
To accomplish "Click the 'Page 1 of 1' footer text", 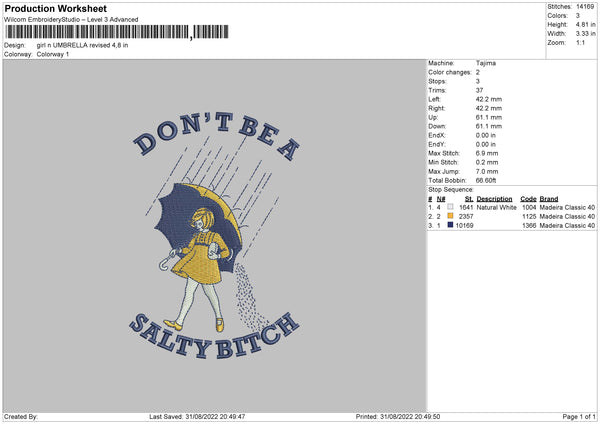I will pos(579,416).
